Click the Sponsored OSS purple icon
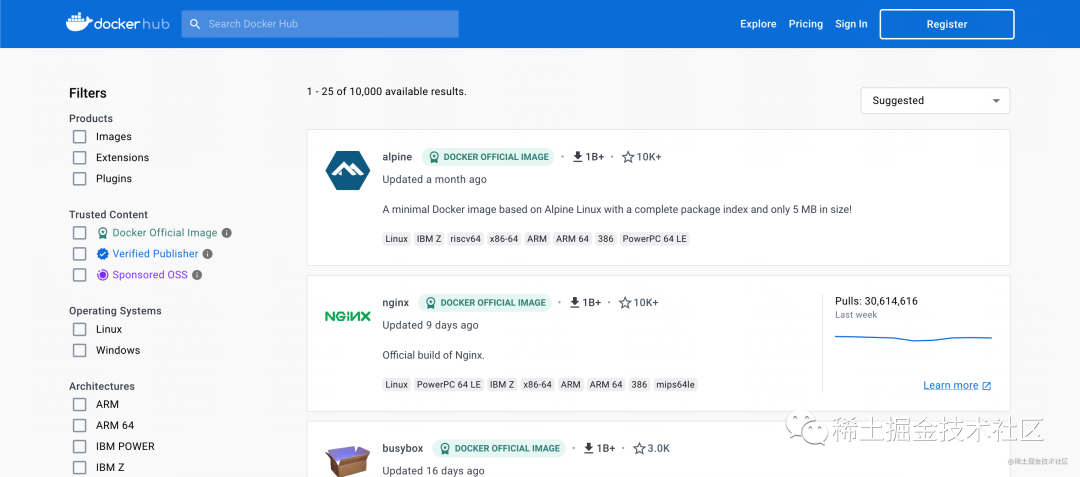1080x477 pixels. 103,275
